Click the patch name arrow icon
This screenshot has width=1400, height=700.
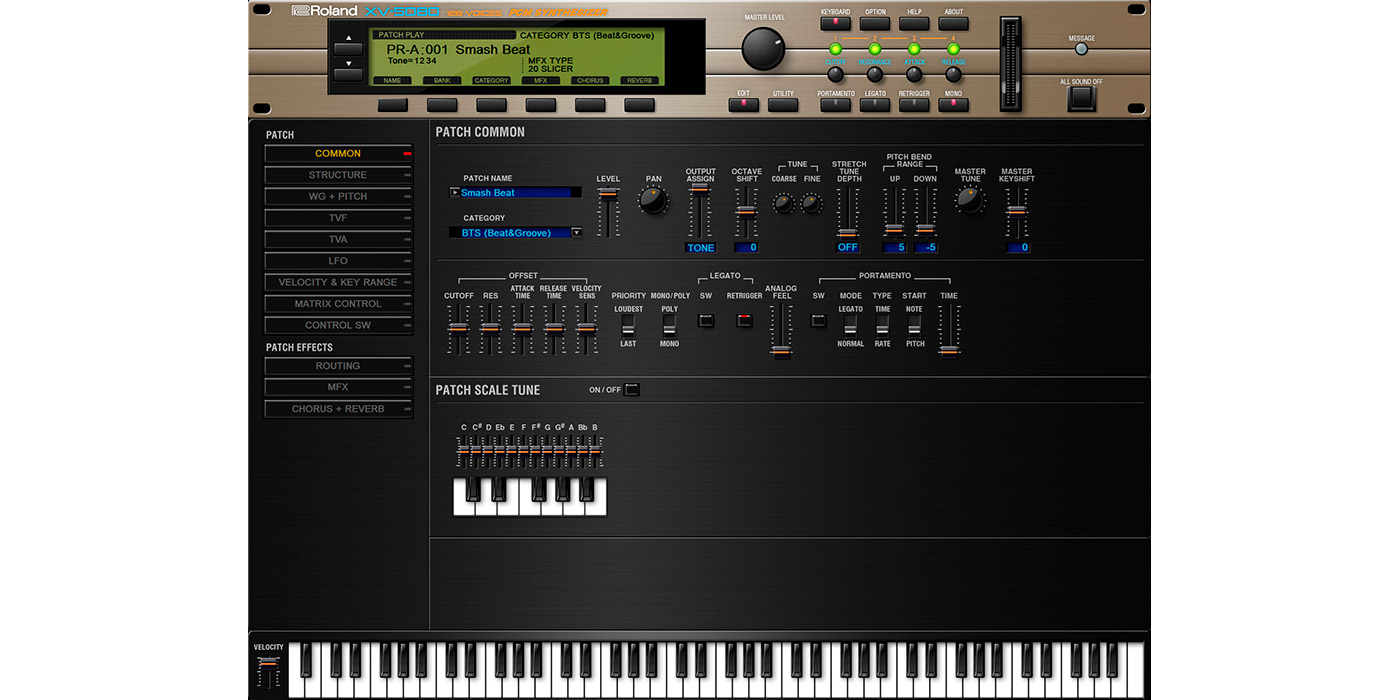pos(455,192)
